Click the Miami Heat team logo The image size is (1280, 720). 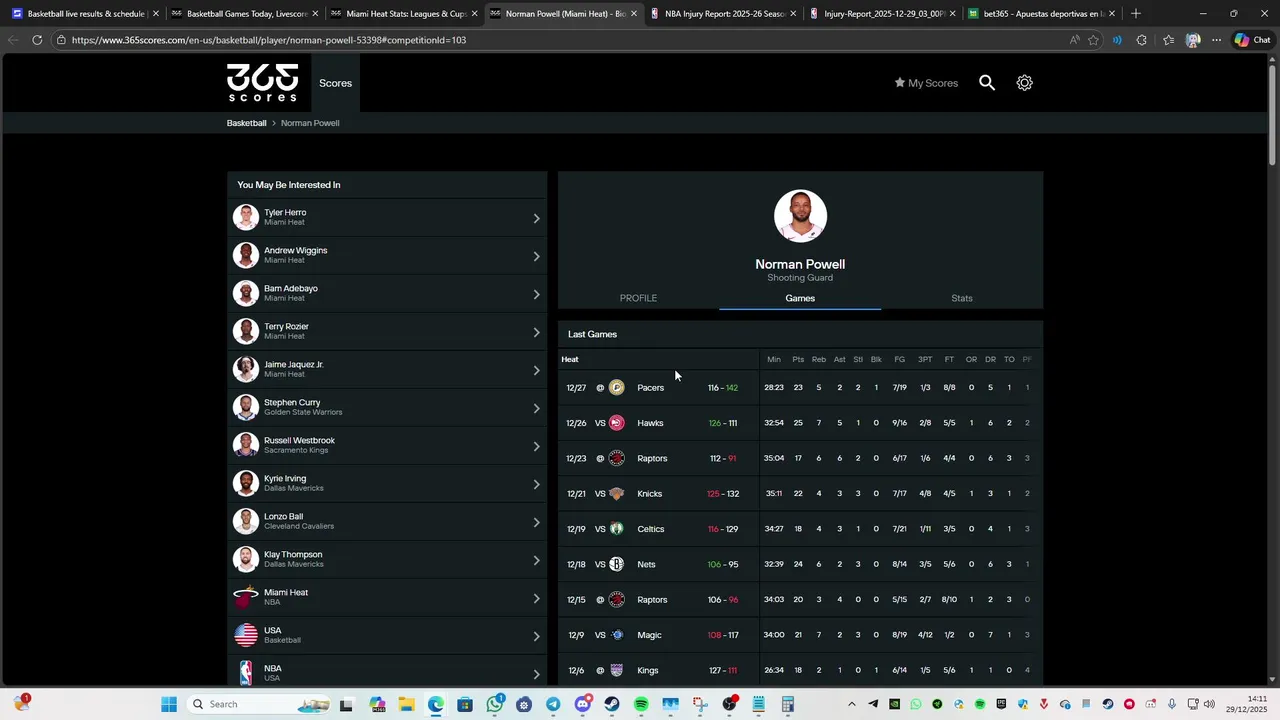[245, 597]
